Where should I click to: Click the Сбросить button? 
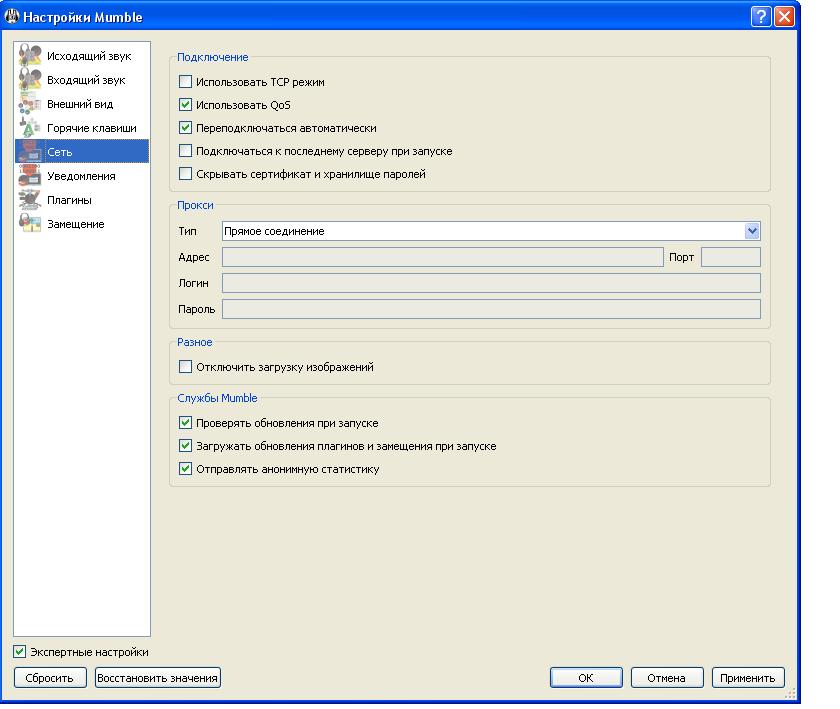click(50, 678)
